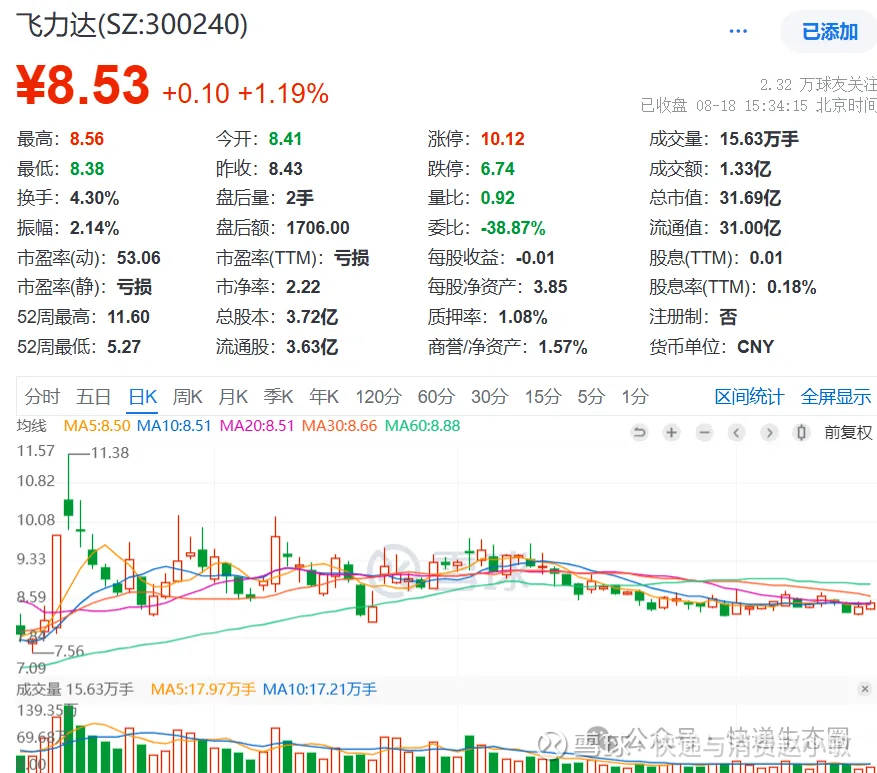Screen dimensions: 877x773
Task: Click the MA5:8.50 moving average label
Action: (x=97, y=426)
